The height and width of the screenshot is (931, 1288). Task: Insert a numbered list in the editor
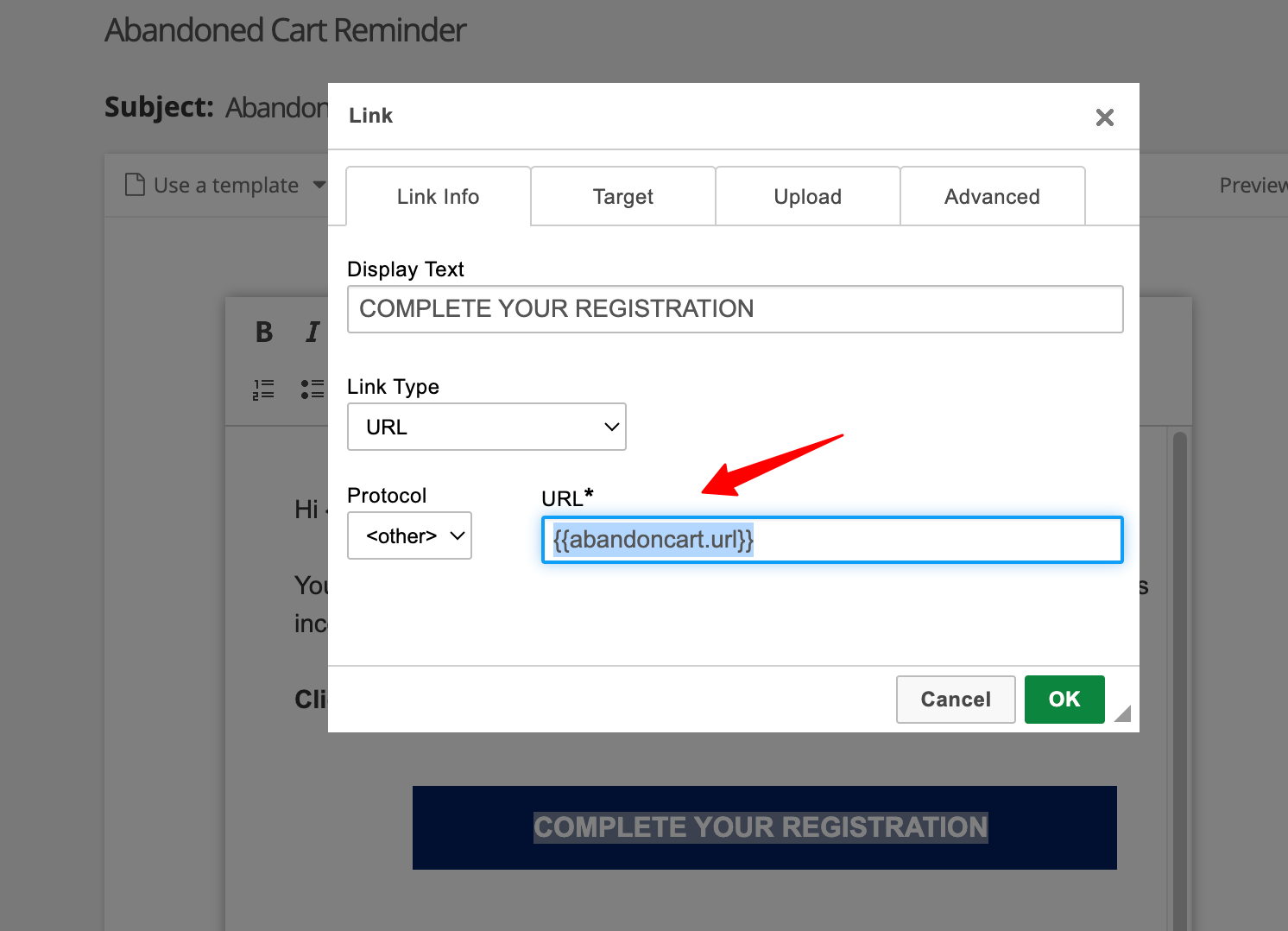click(263, 389)
